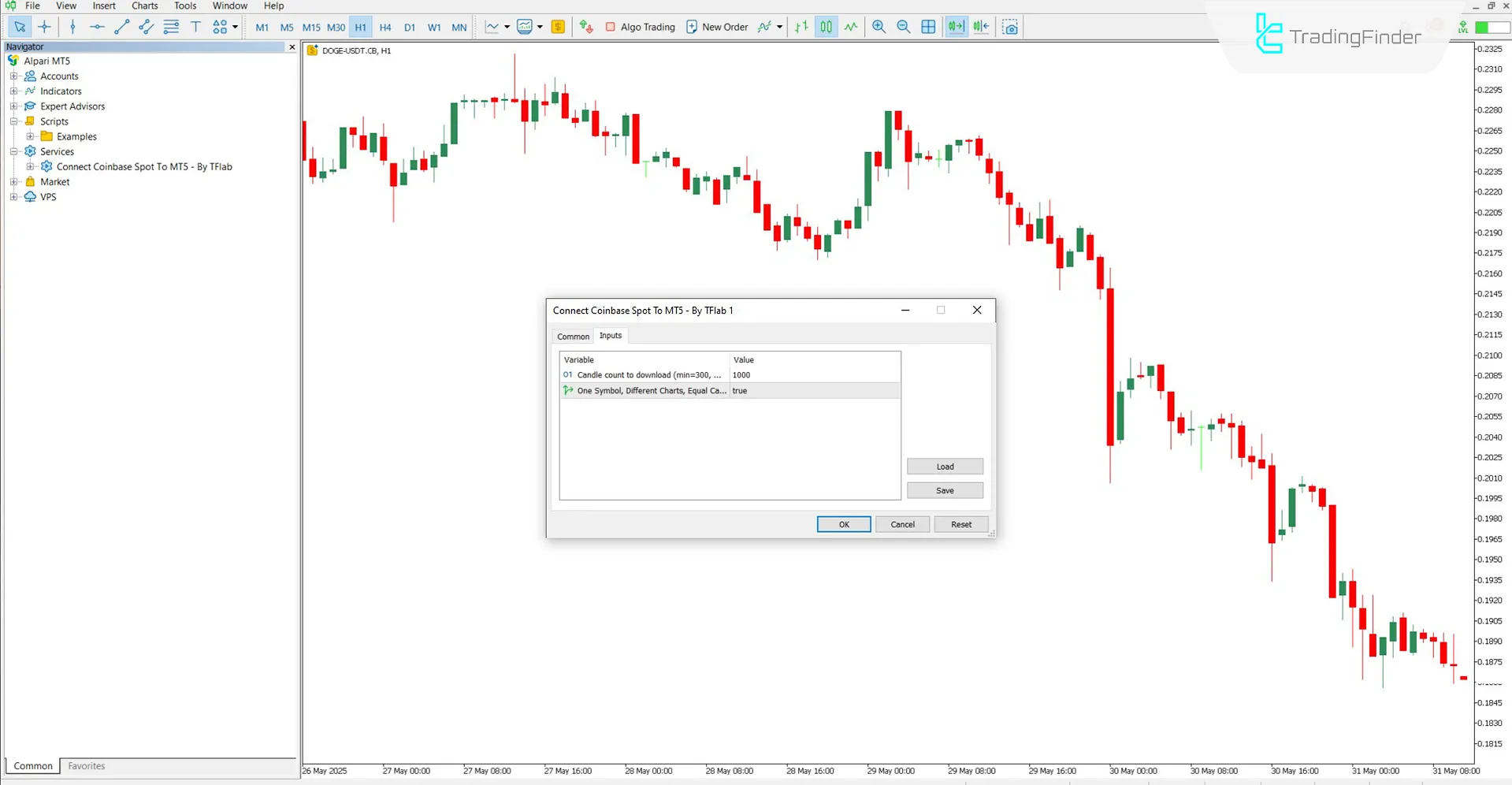Select the crosshair cursor tool

(44, 27)
